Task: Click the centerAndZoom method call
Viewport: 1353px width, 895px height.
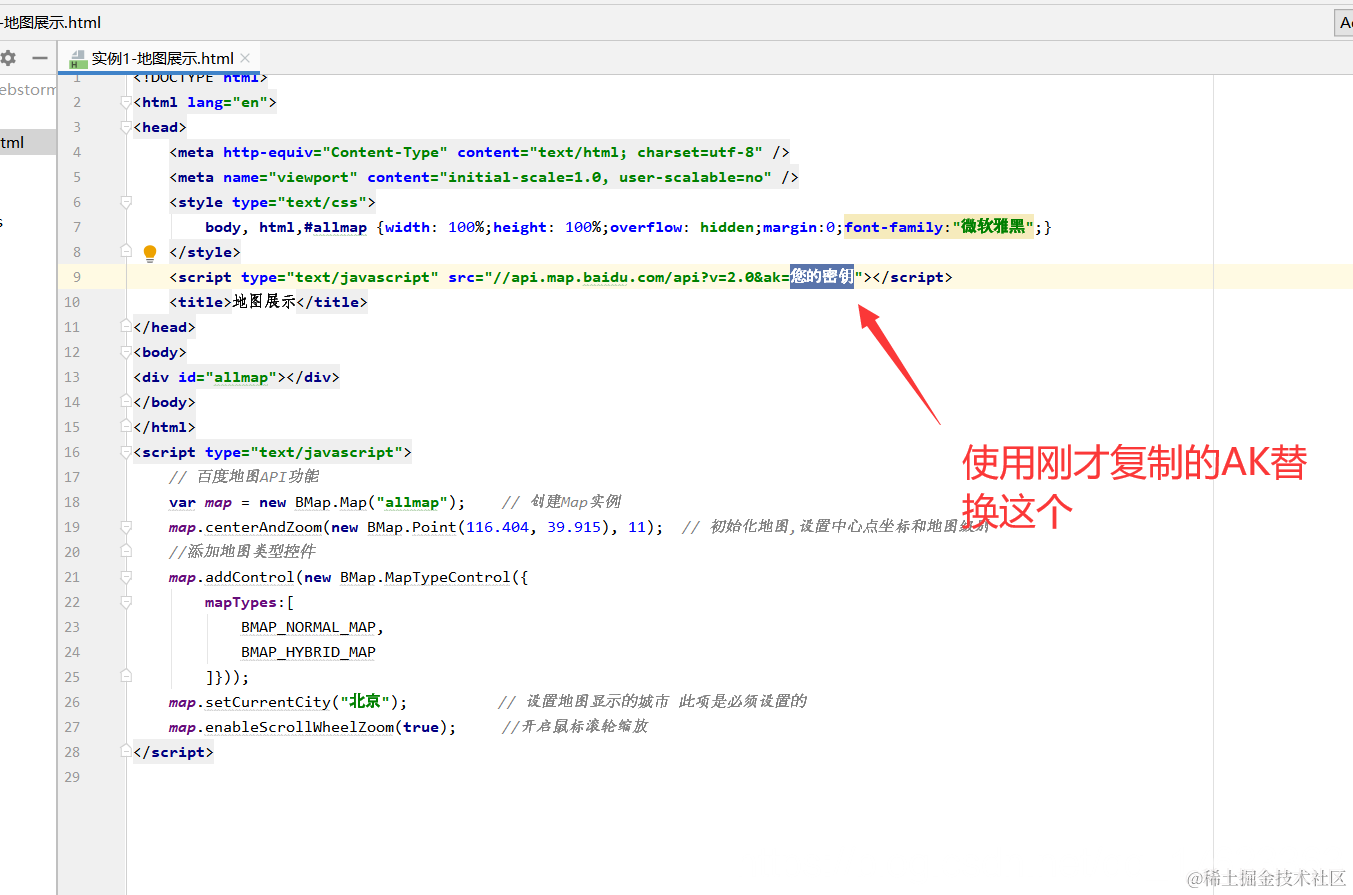Action: click(x=263, y=527)
